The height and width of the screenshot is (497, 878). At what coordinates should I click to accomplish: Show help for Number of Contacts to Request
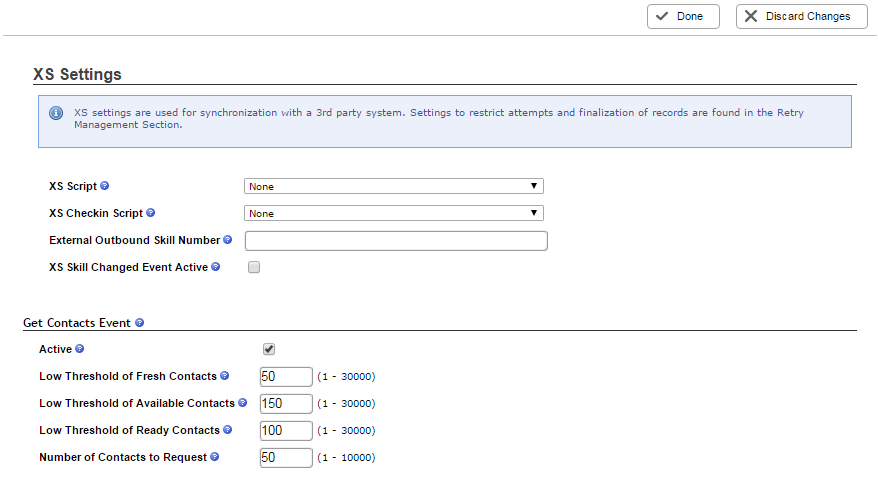214,457
